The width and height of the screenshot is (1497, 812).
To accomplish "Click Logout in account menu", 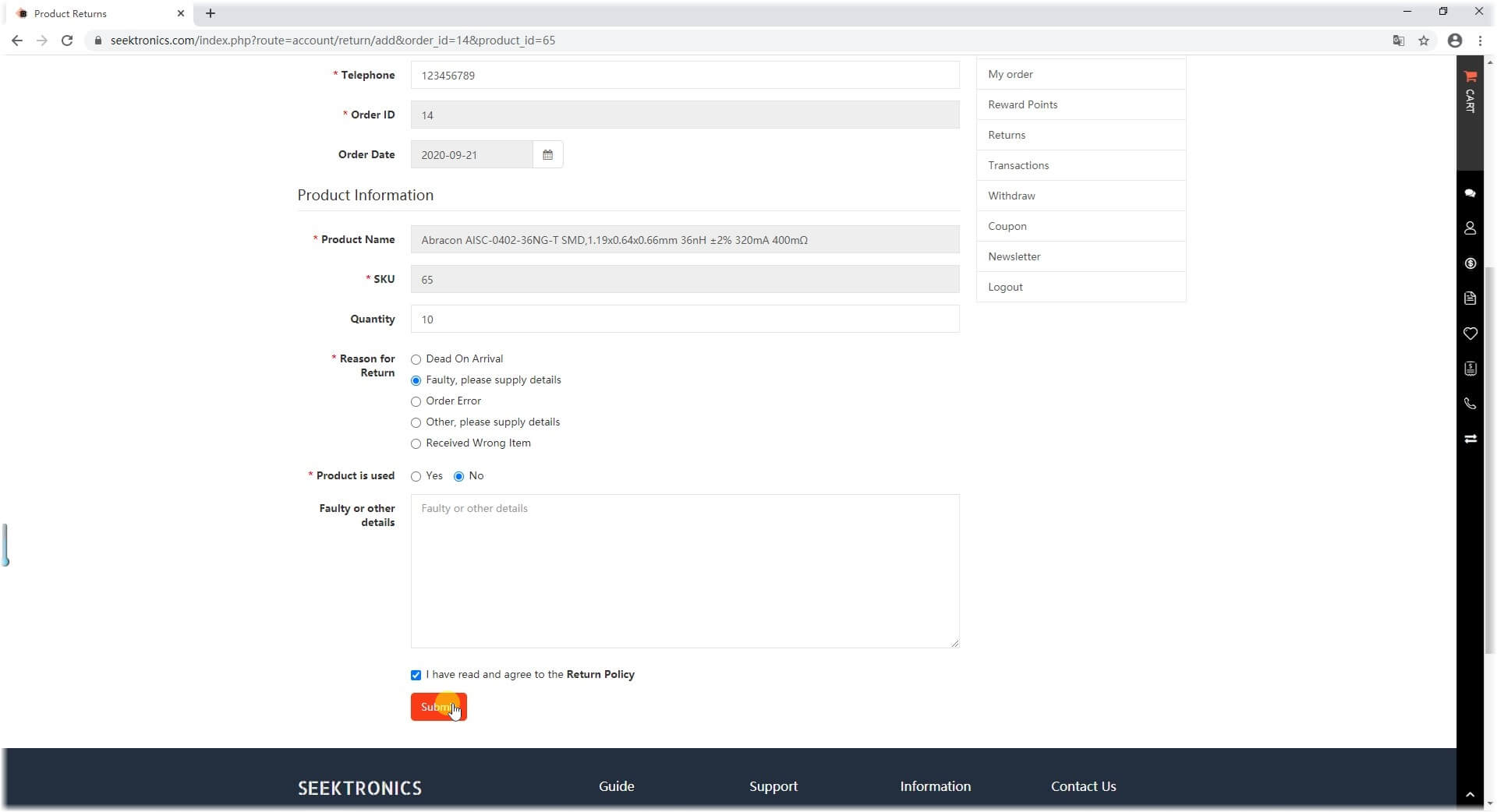I will click(1081, 287).
